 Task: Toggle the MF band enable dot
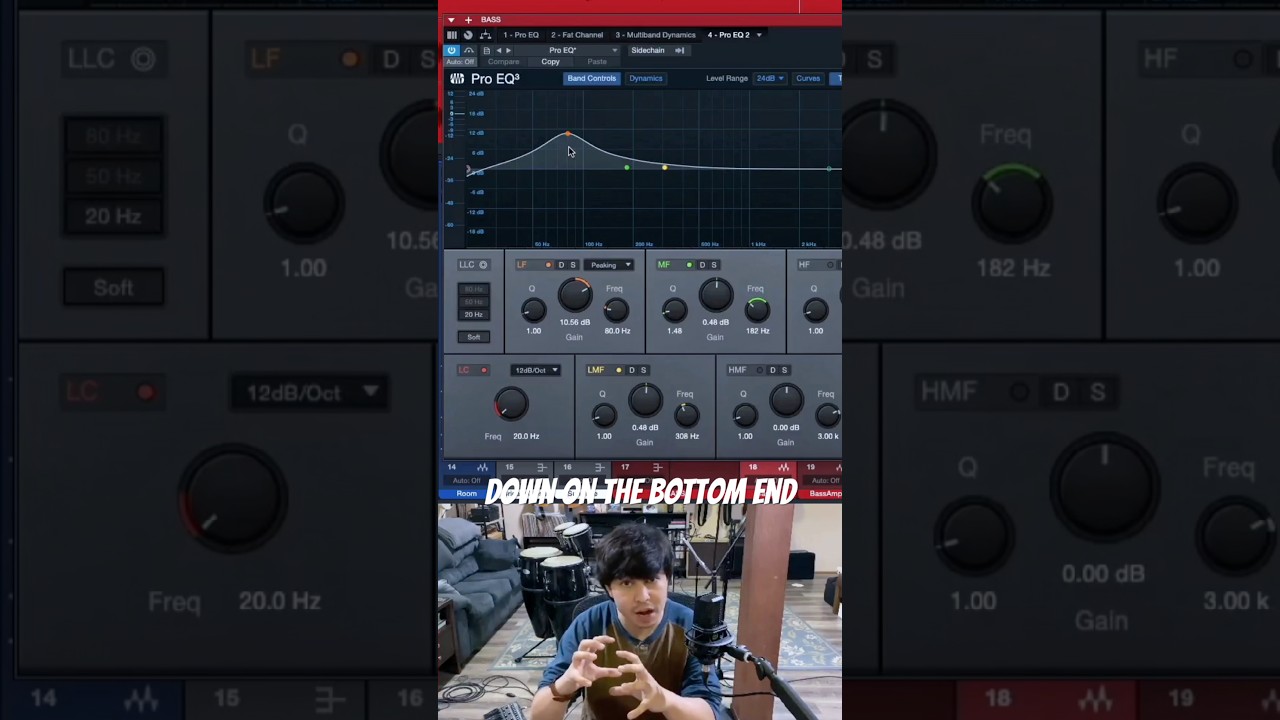pyautogui.click(x=689, y=265)
